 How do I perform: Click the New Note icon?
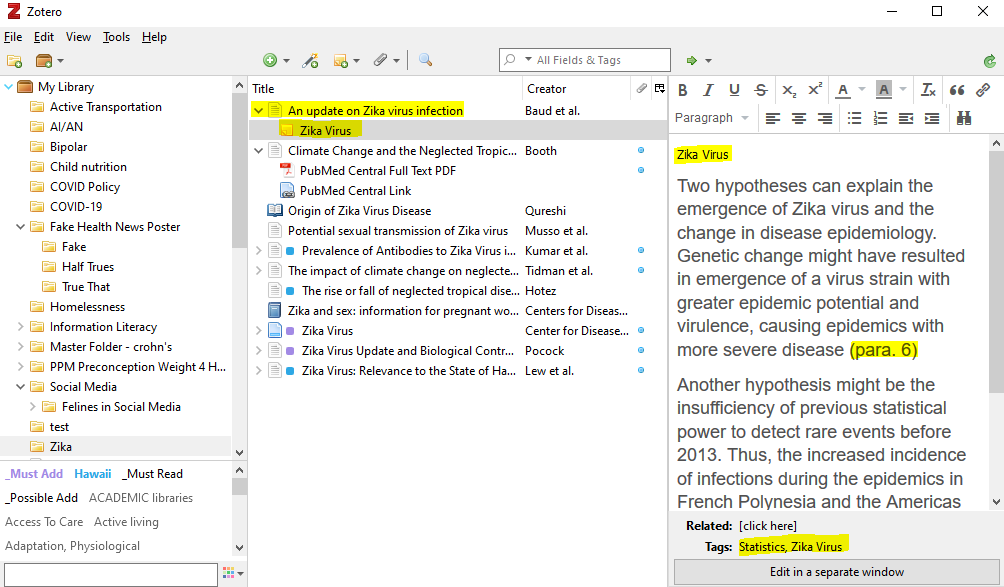(x=341, y=60)
